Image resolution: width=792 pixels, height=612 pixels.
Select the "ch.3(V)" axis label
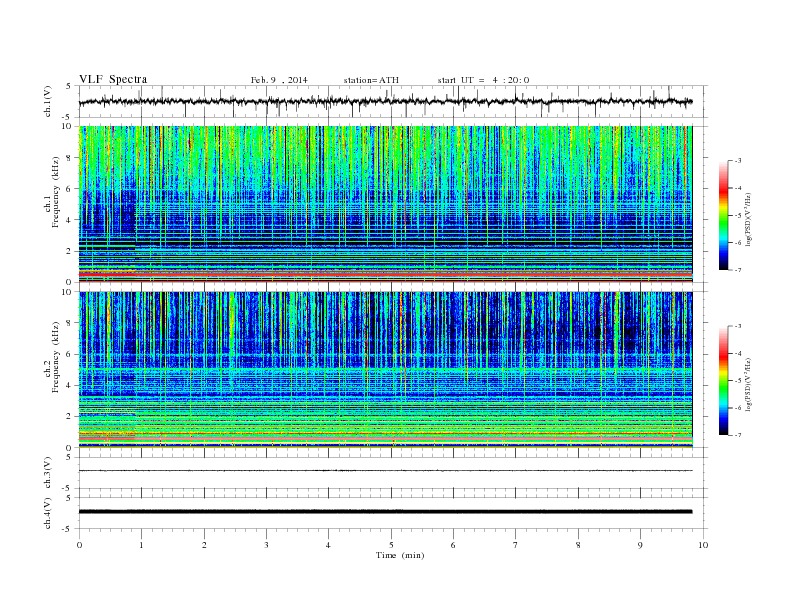(x=47, y=473)
